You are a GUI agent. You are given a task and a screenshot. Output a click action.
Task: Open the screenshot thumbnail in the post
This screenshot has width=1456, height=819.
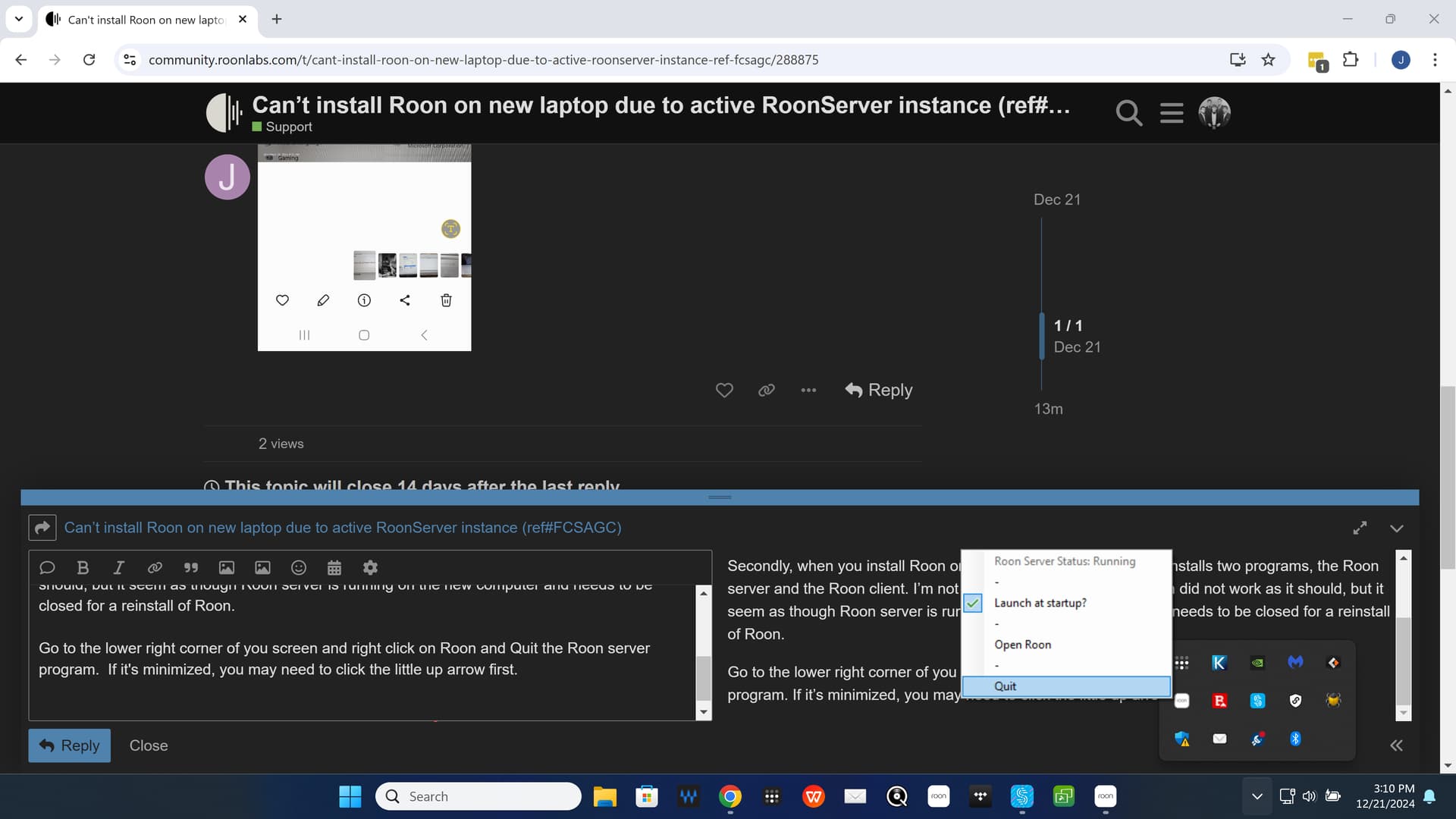[x=364, y=247]
